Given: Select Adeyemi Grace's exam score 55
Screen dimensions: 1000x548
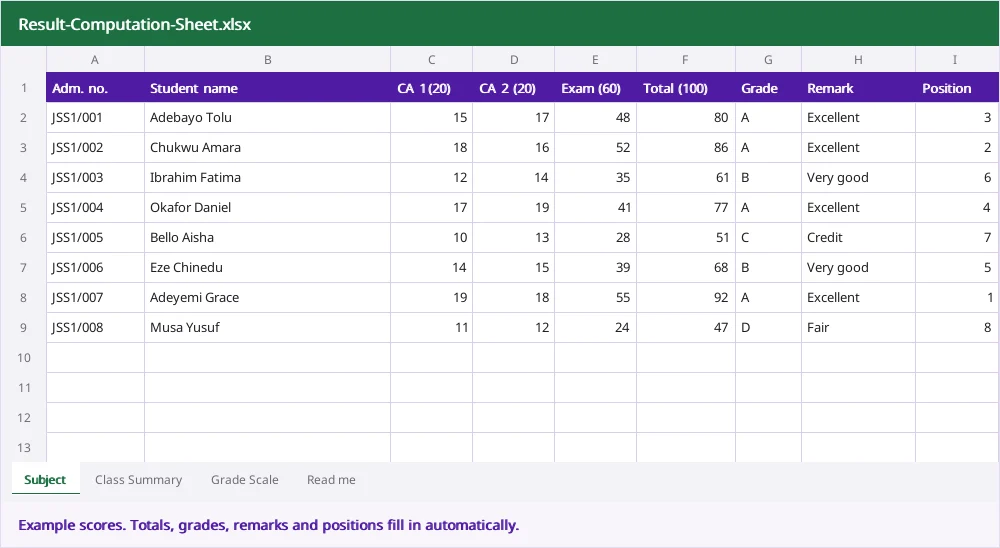Looking at the screenshot, I should coord(595,297).
